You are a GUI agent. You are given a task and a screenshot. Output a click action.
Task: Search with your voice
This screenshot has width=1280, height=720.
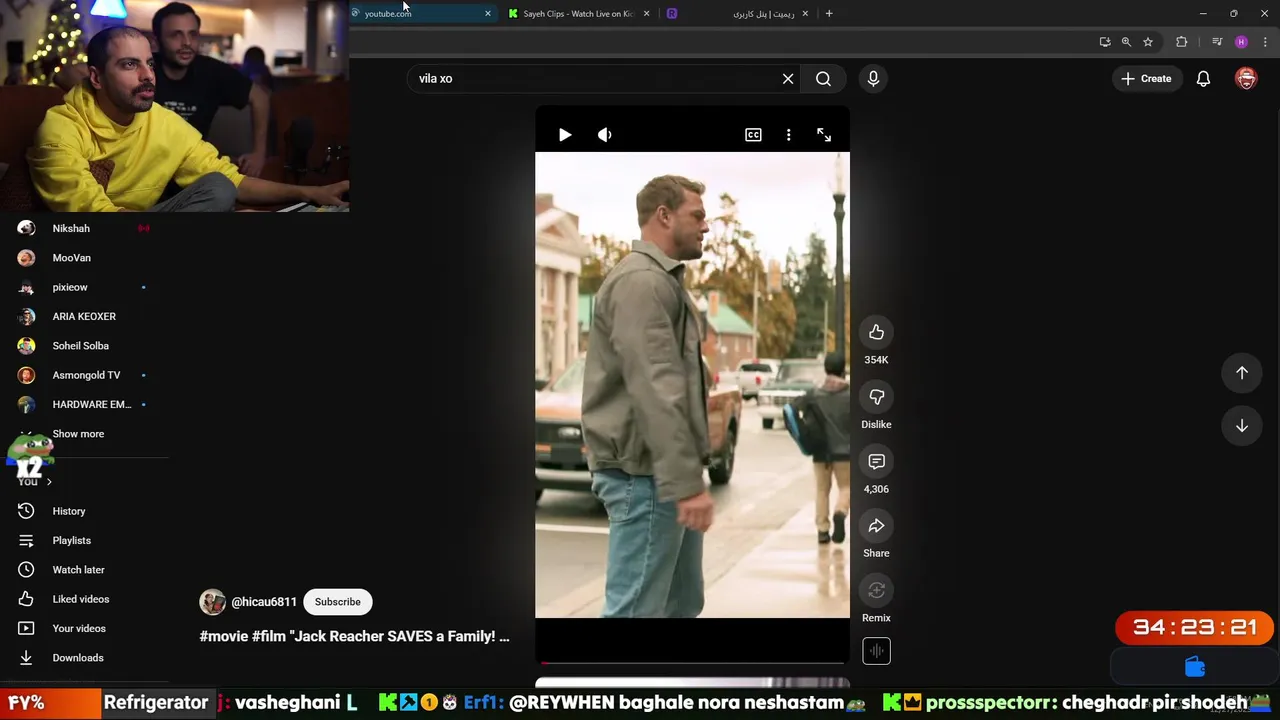click(873, 78)
